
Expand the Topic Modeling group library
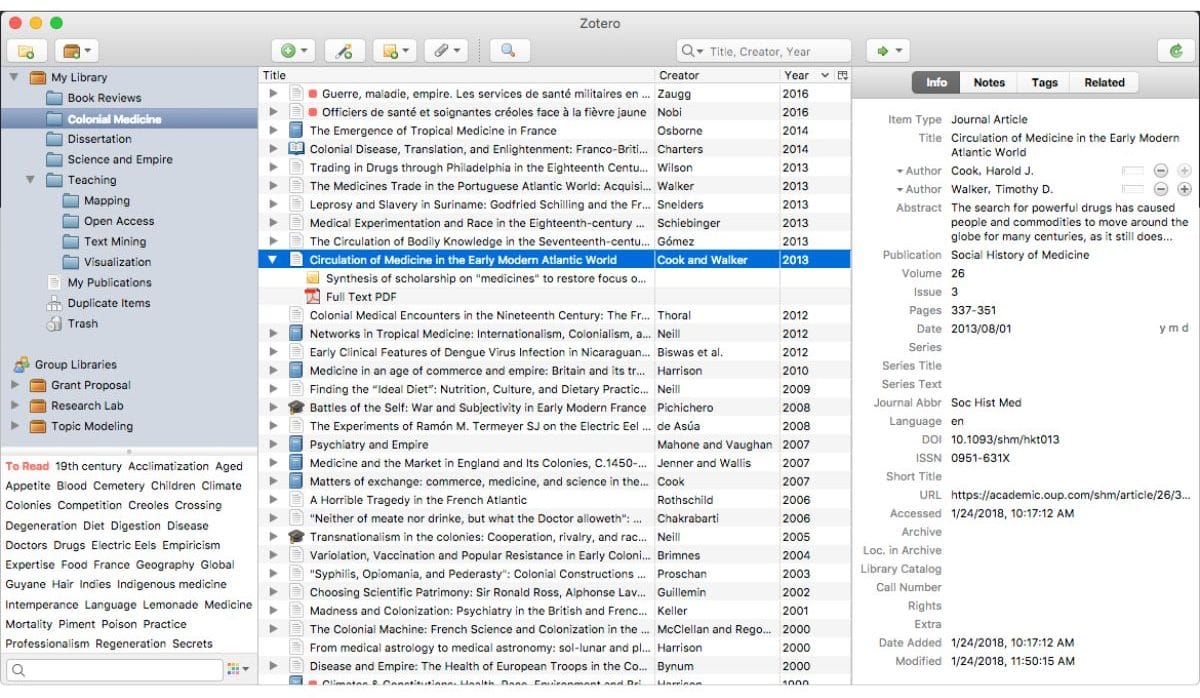(x=15, y=426)
